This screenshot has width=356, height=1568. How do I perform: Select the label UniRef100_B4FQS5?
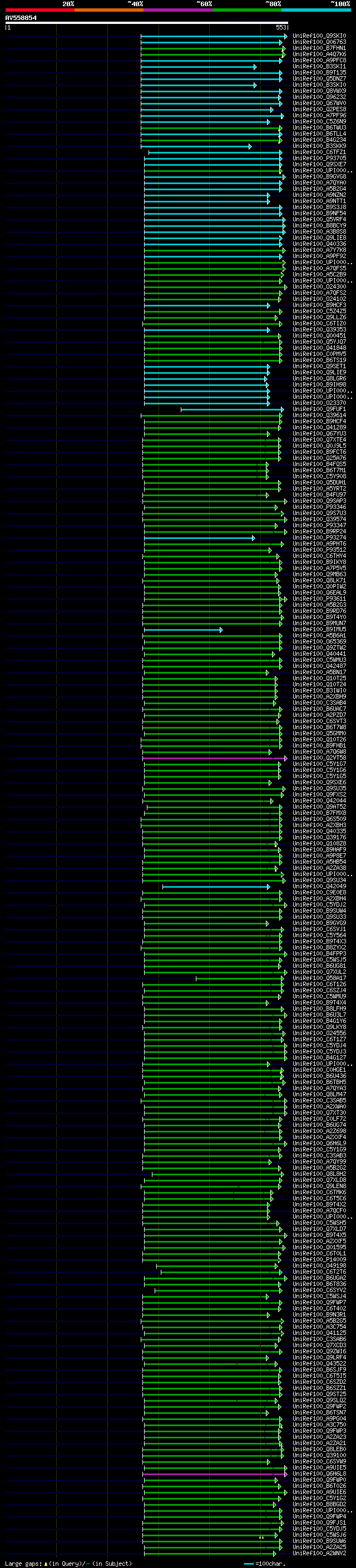(x=319, y=464)
